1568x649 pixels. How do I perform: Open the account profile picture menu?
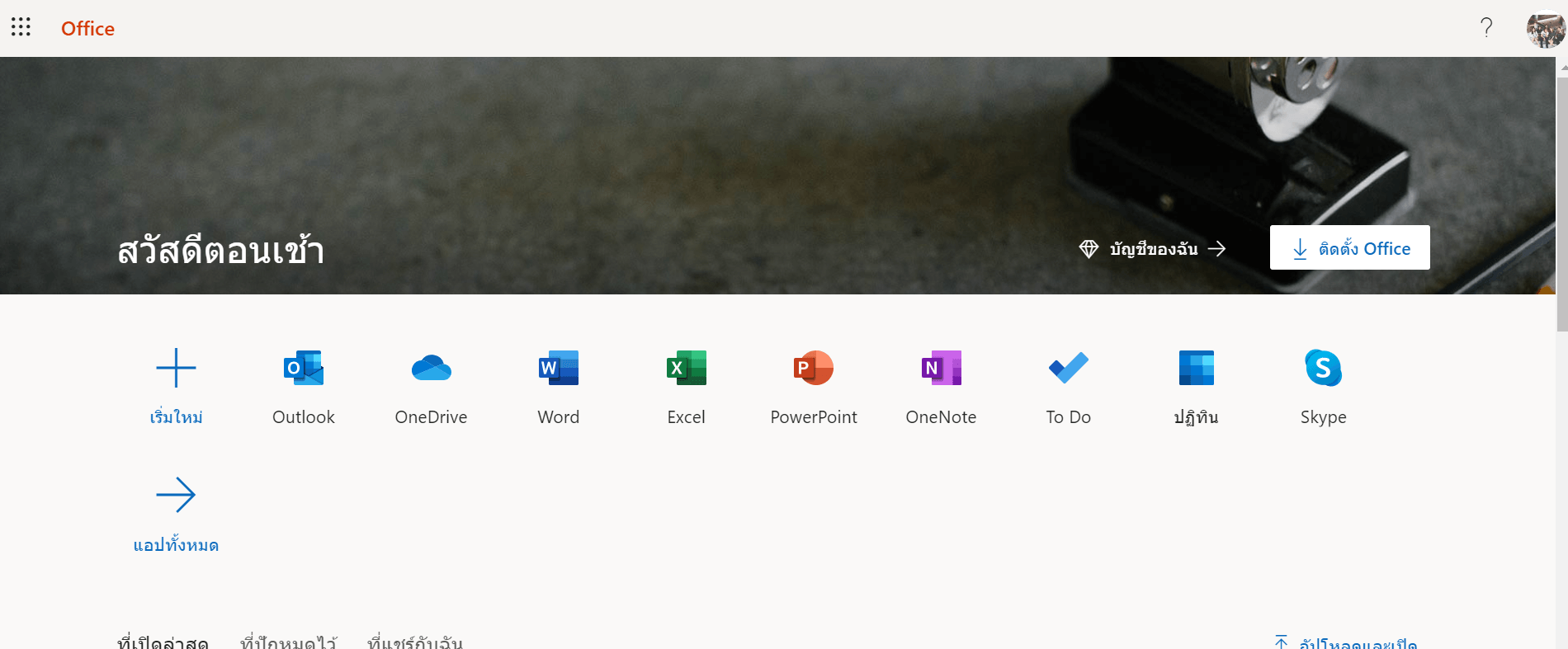coord(1546,29)
